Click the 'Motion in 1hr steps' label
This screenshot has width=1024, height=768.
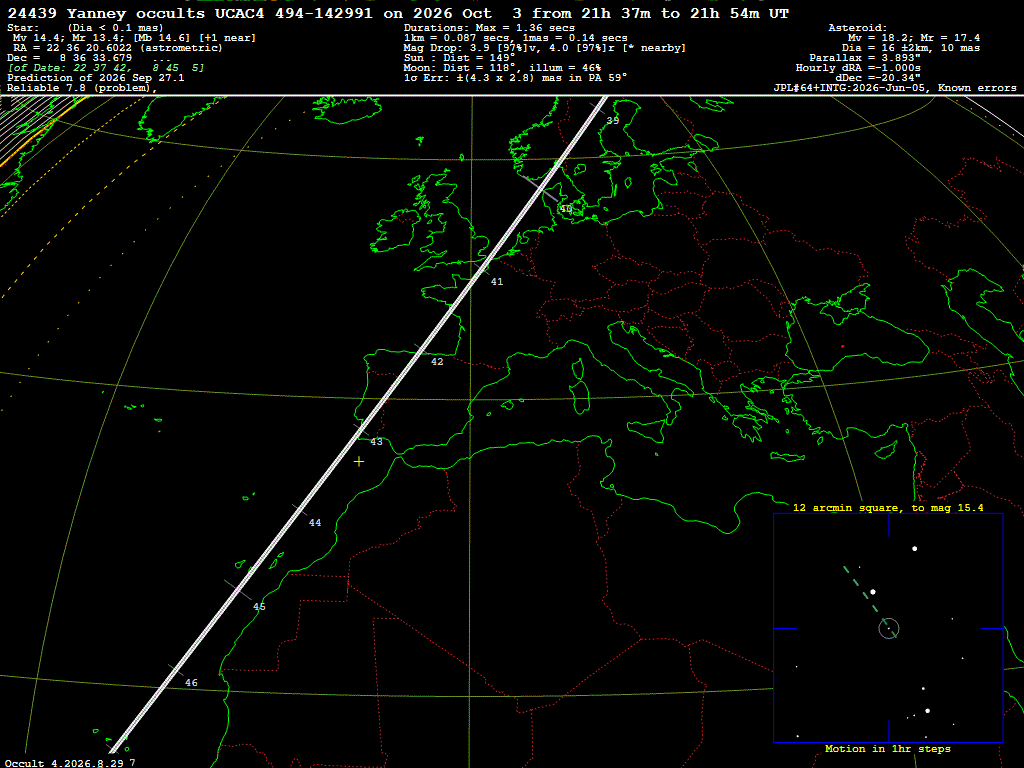click(x=888, y=748)
